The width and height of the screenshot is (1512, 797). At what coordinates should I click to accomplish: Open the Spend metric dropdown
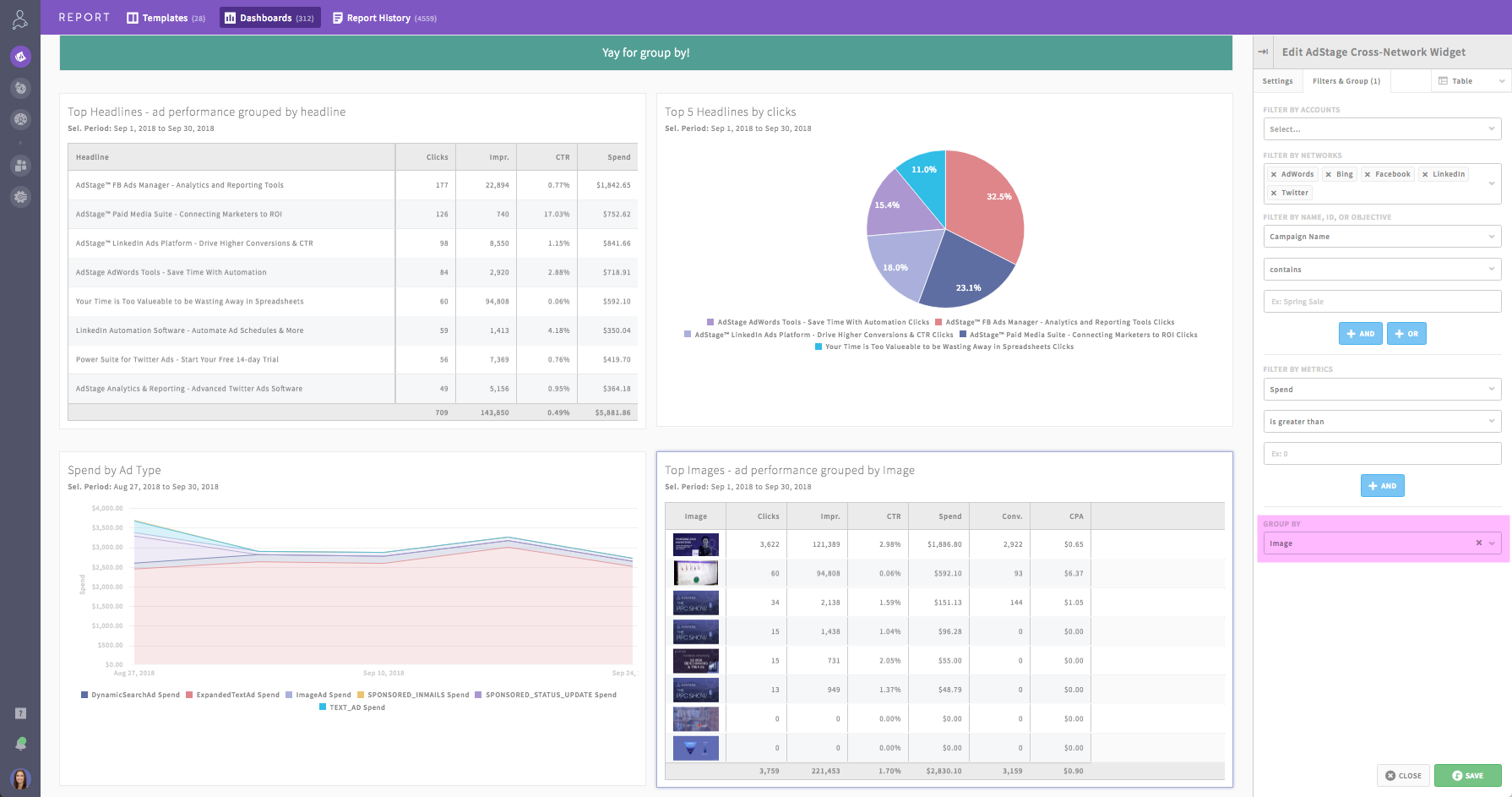coord(1382,390)
